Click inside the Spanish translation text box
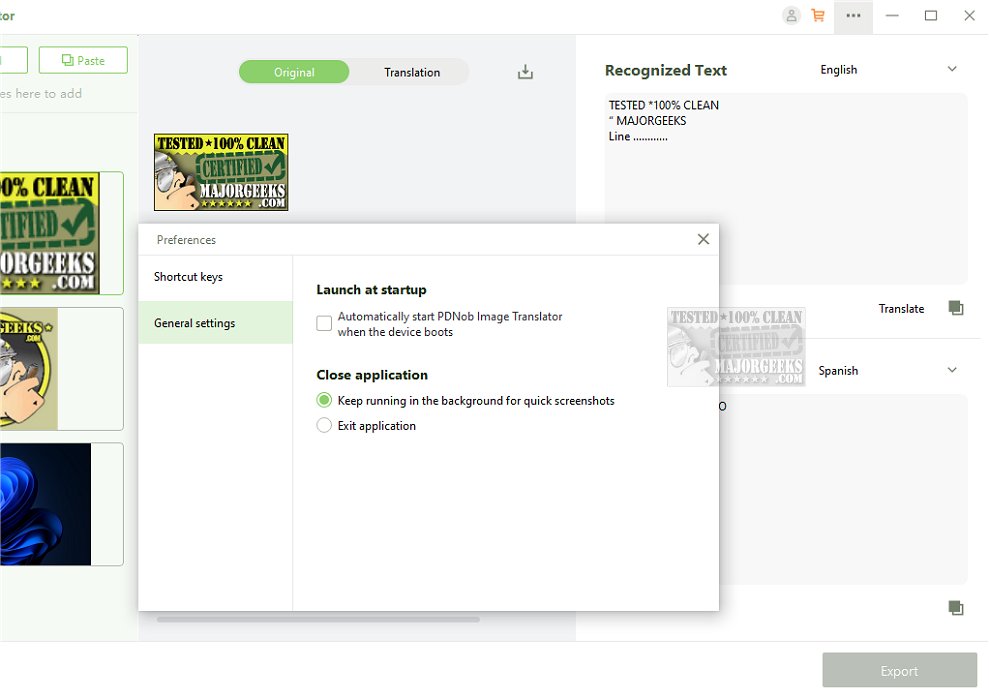Viewport: 989px width, 698px height. pos(843,489)
